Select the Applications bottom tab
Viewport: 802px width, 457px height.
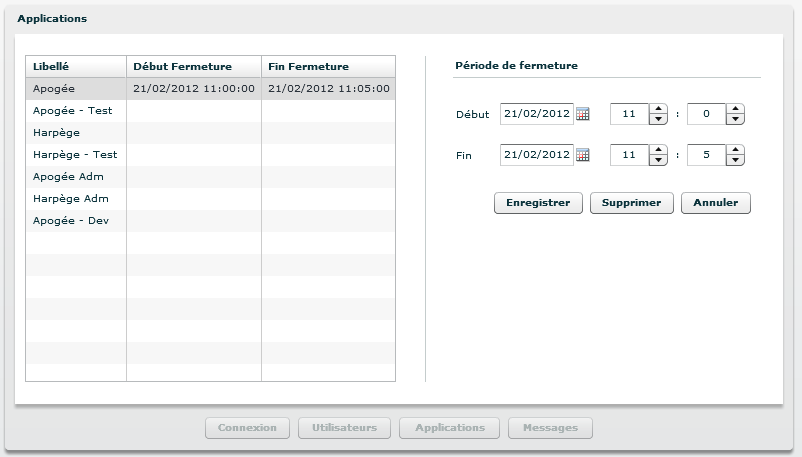click(x=449, y=428)
